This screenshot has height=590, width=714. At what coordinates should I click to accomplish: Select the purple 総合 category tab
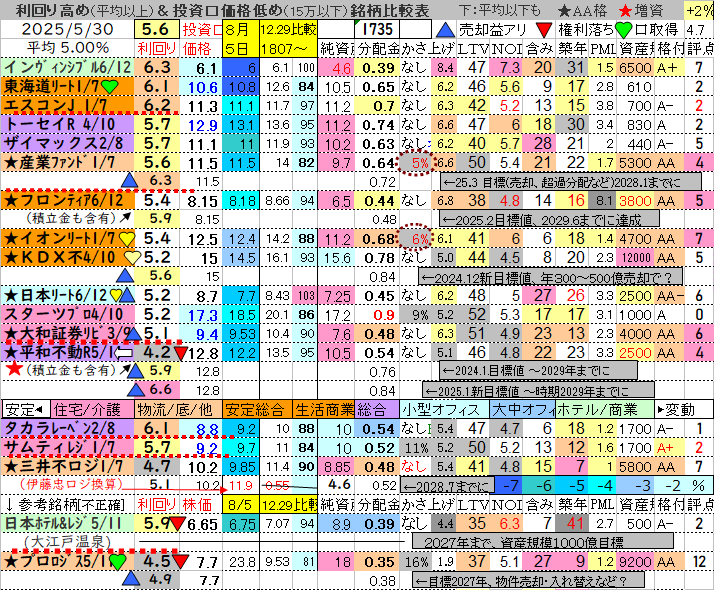click(377, 410)
